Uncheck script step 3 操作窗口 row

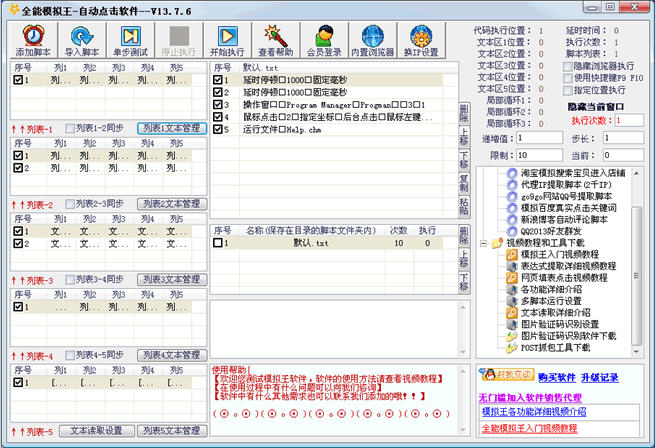(x=218, y=104)
